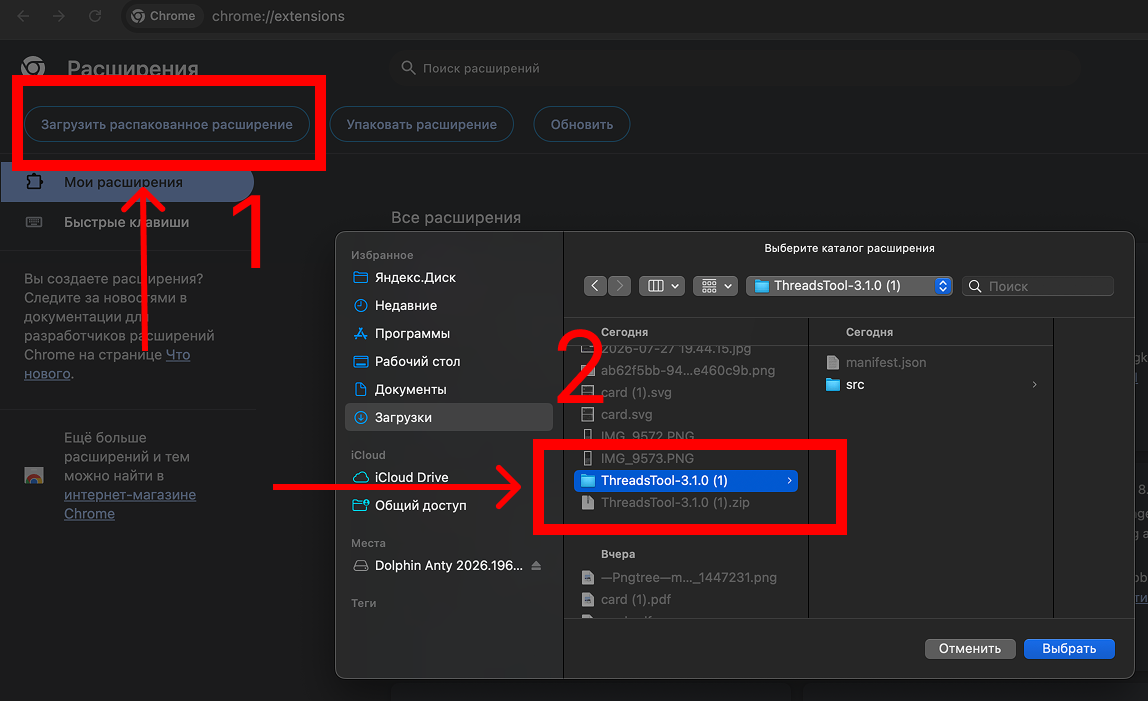
Task: Select the ThreadsTool-3.1.0 (1).zip file
Action: tap(674, 502)
